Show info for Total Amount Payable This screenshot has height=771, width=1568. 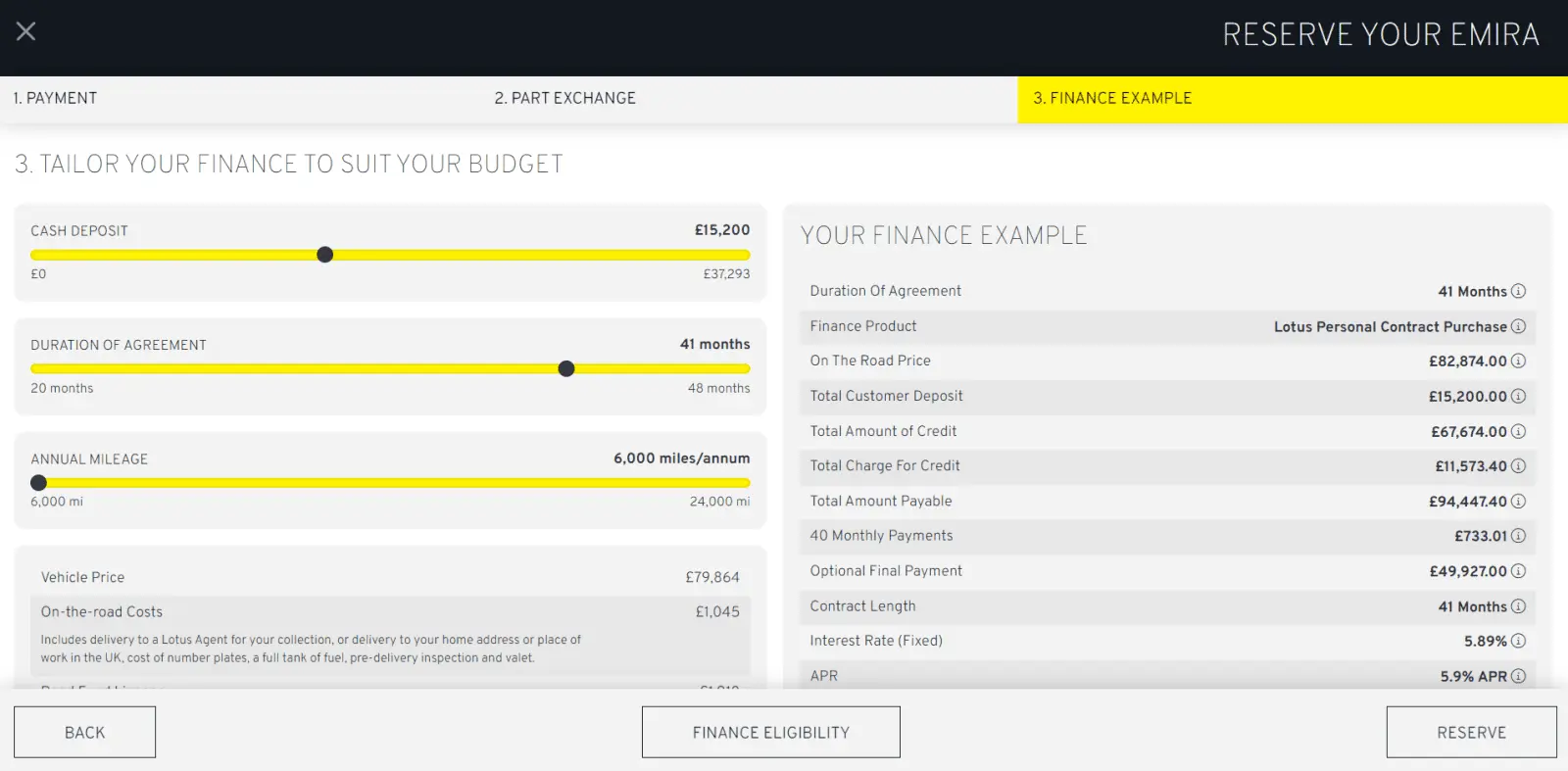(1518, 501)
